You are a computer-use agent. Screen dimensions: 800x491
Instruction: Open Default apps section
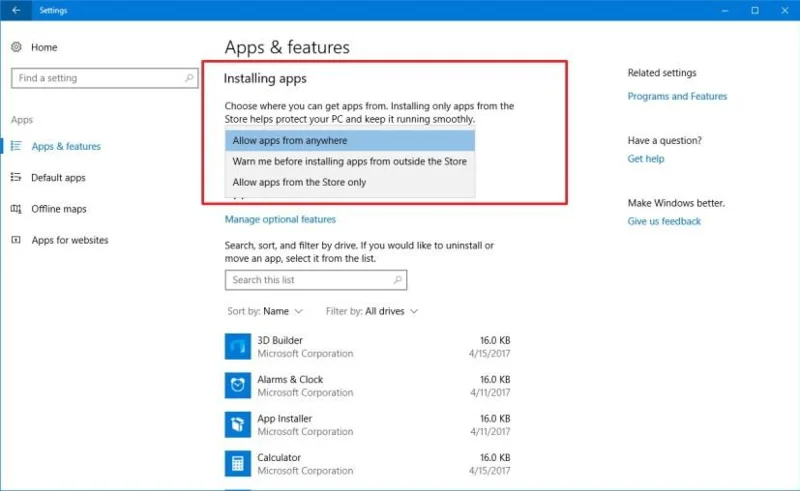58,178
